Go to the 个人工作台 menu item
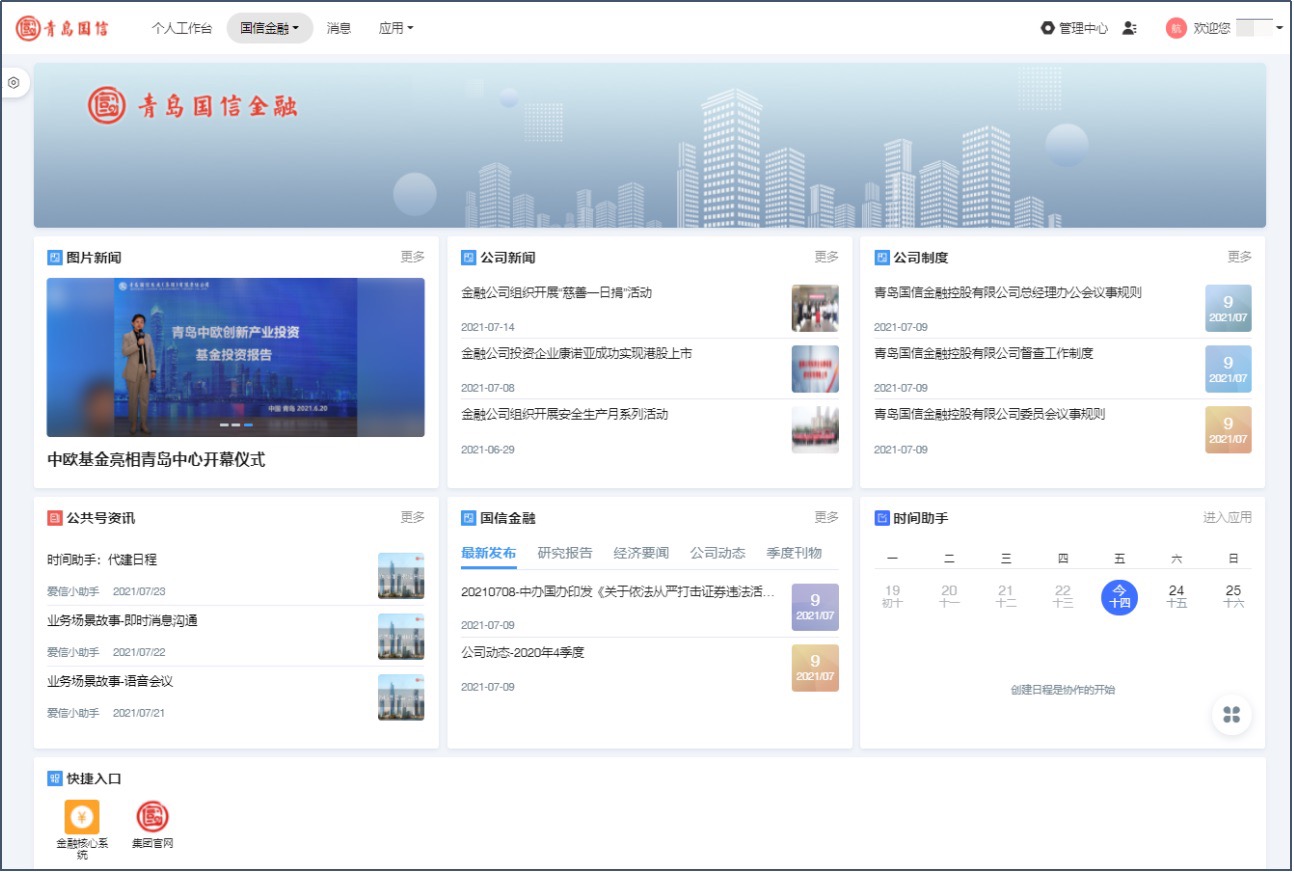This screenshot has height=872, width=1294. tap(182, 28)
